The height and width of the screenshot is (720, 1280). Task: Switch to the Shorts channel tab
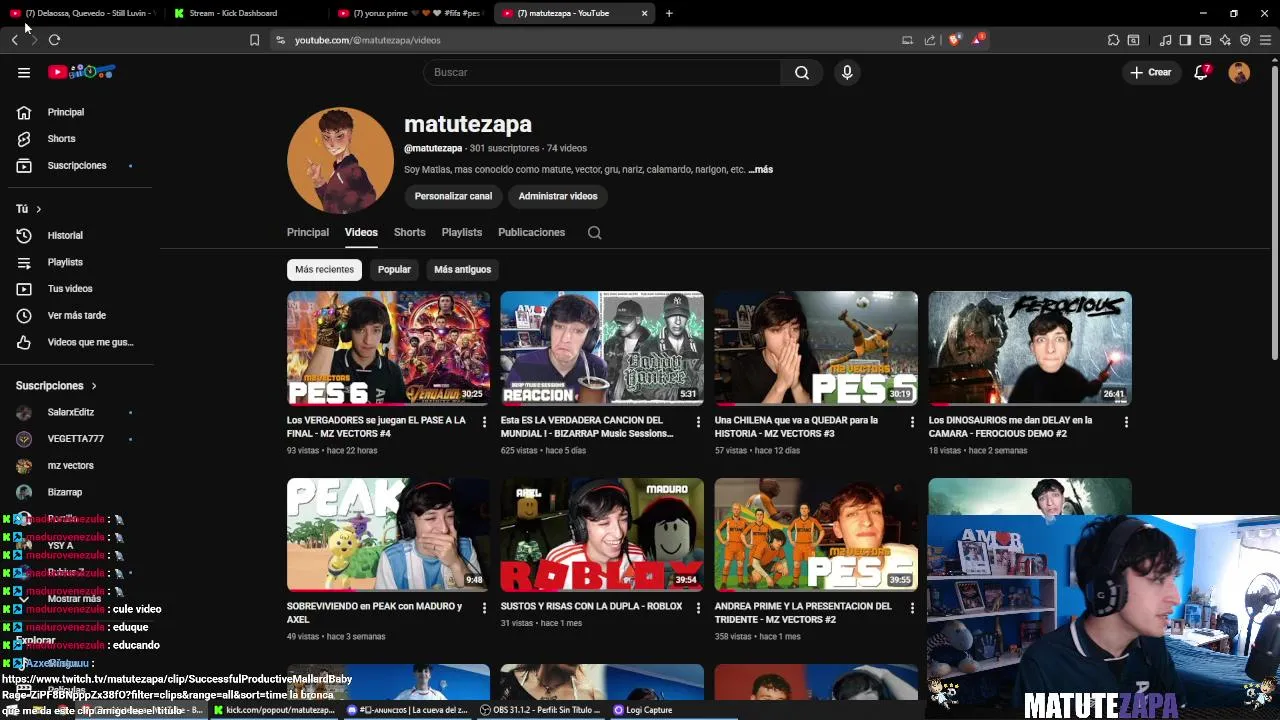pyautogui.click(x=409, y=232)
